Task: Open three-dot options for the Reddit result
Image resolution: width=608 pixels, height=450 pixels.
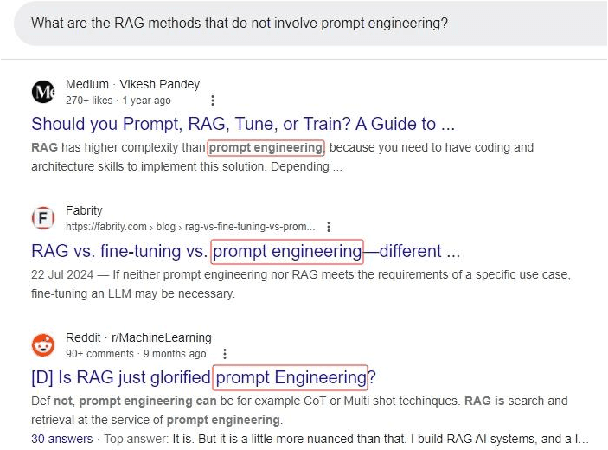Action: tap(224, 354)
